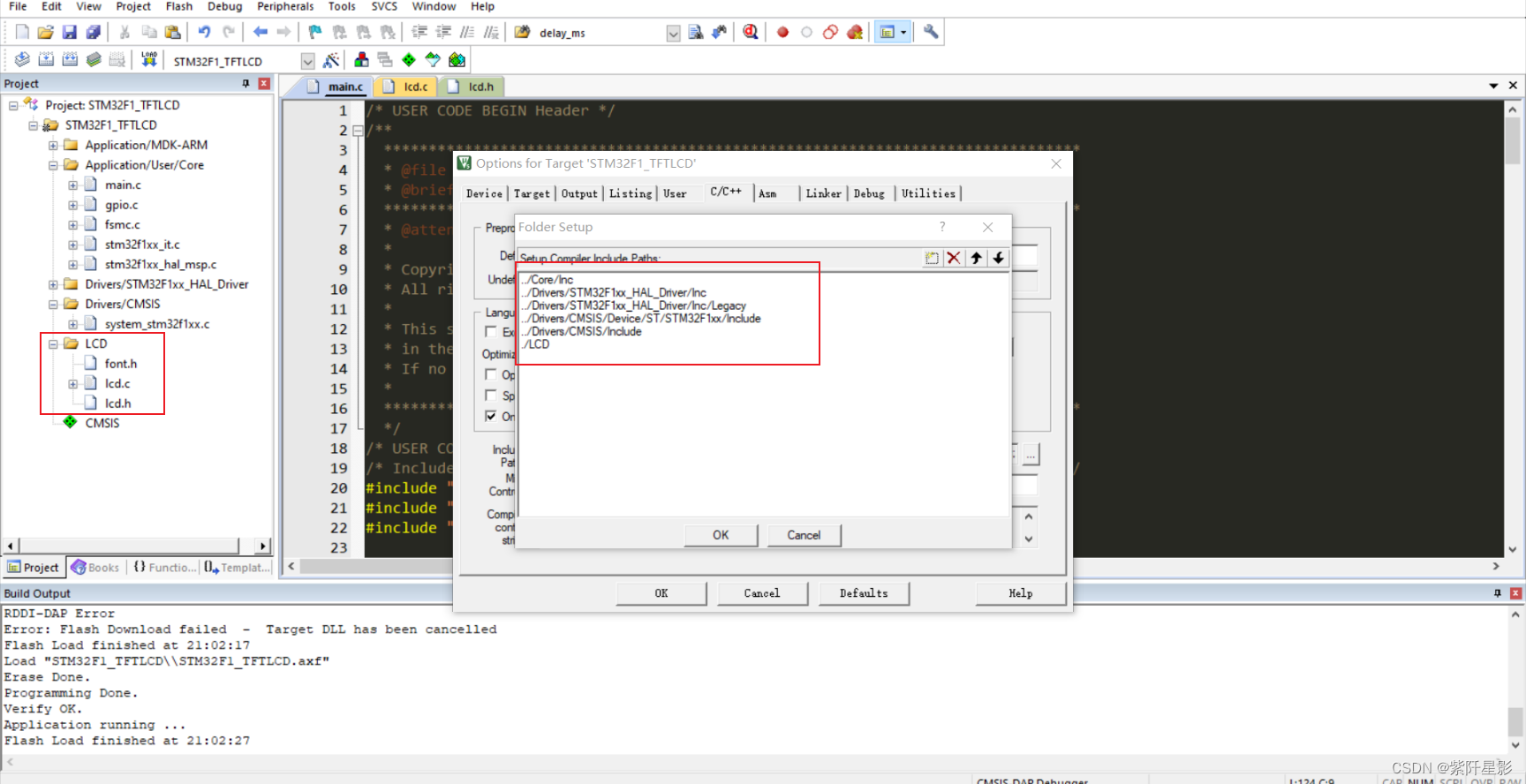
Task: Click the Window Layout icon in the toolbar
Action: pyautogui.click(x=887, y=32)
